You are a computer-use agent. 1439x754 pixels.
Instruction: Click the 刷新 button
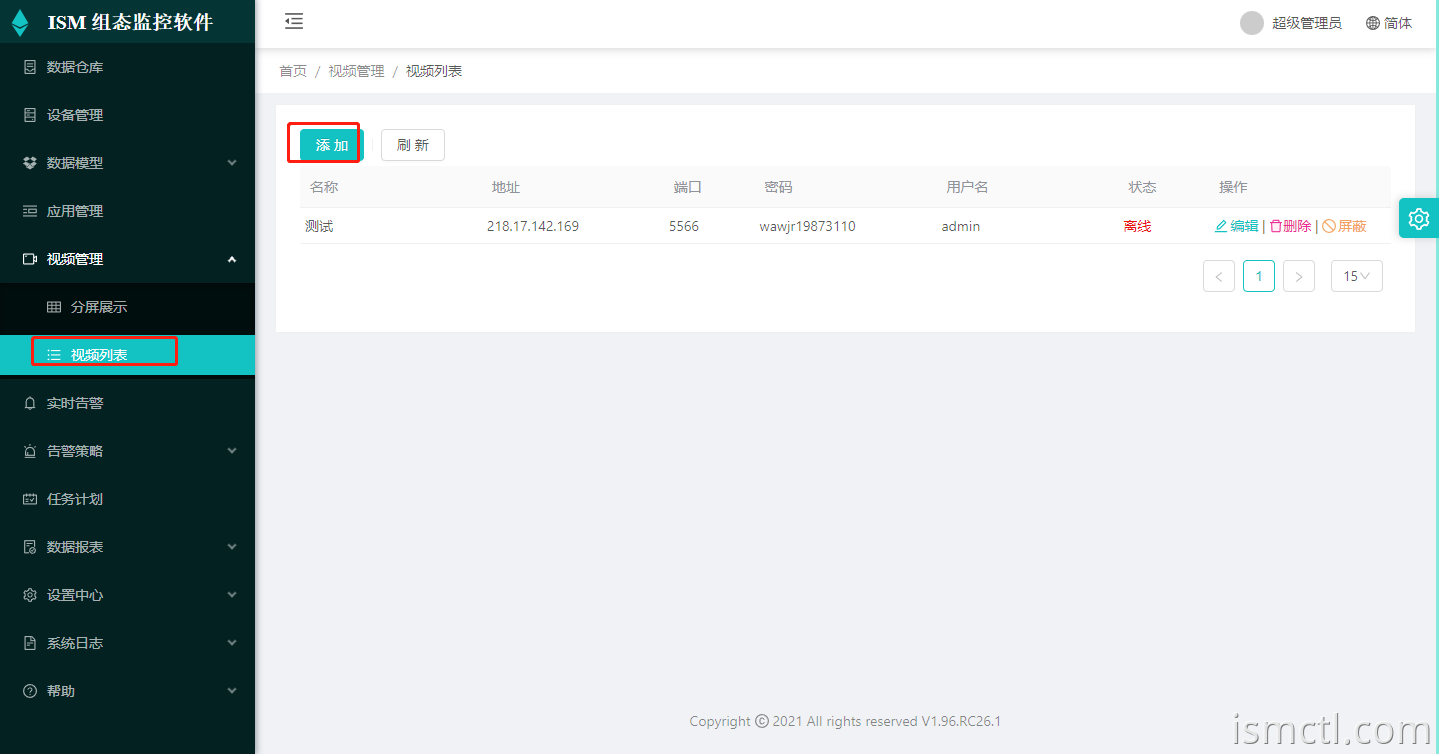pos(413,145)
